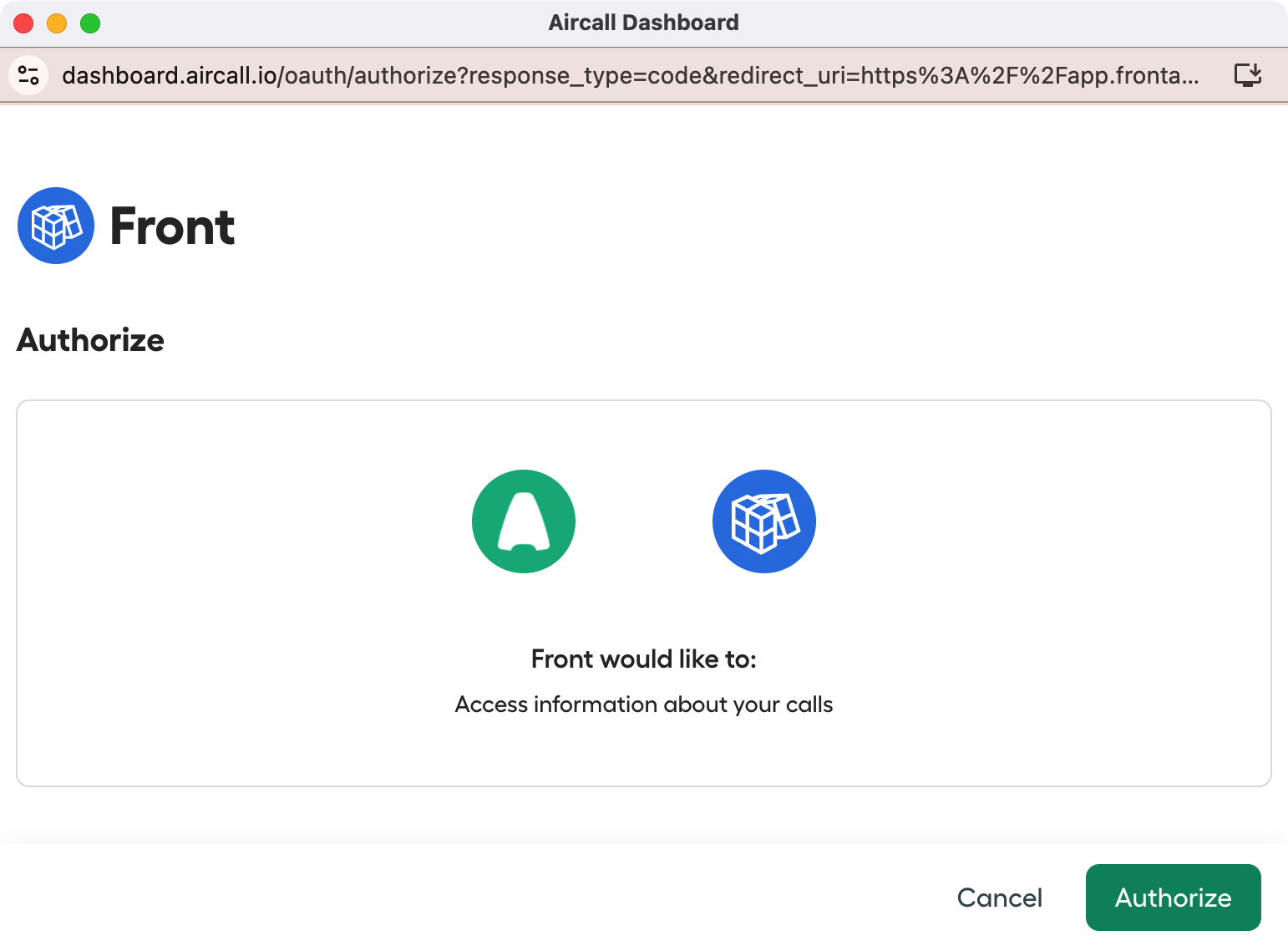Close the window with red button
1288x951 pixels.
pyautogui.click(x=23, y=23)
